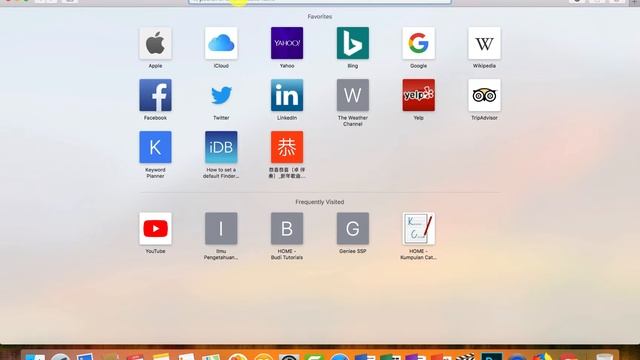The height and width of the screenshot is (360, 640).
Task: Open the Ilmu Pengetahuan frequently visited site
Action: coord(221,229)
